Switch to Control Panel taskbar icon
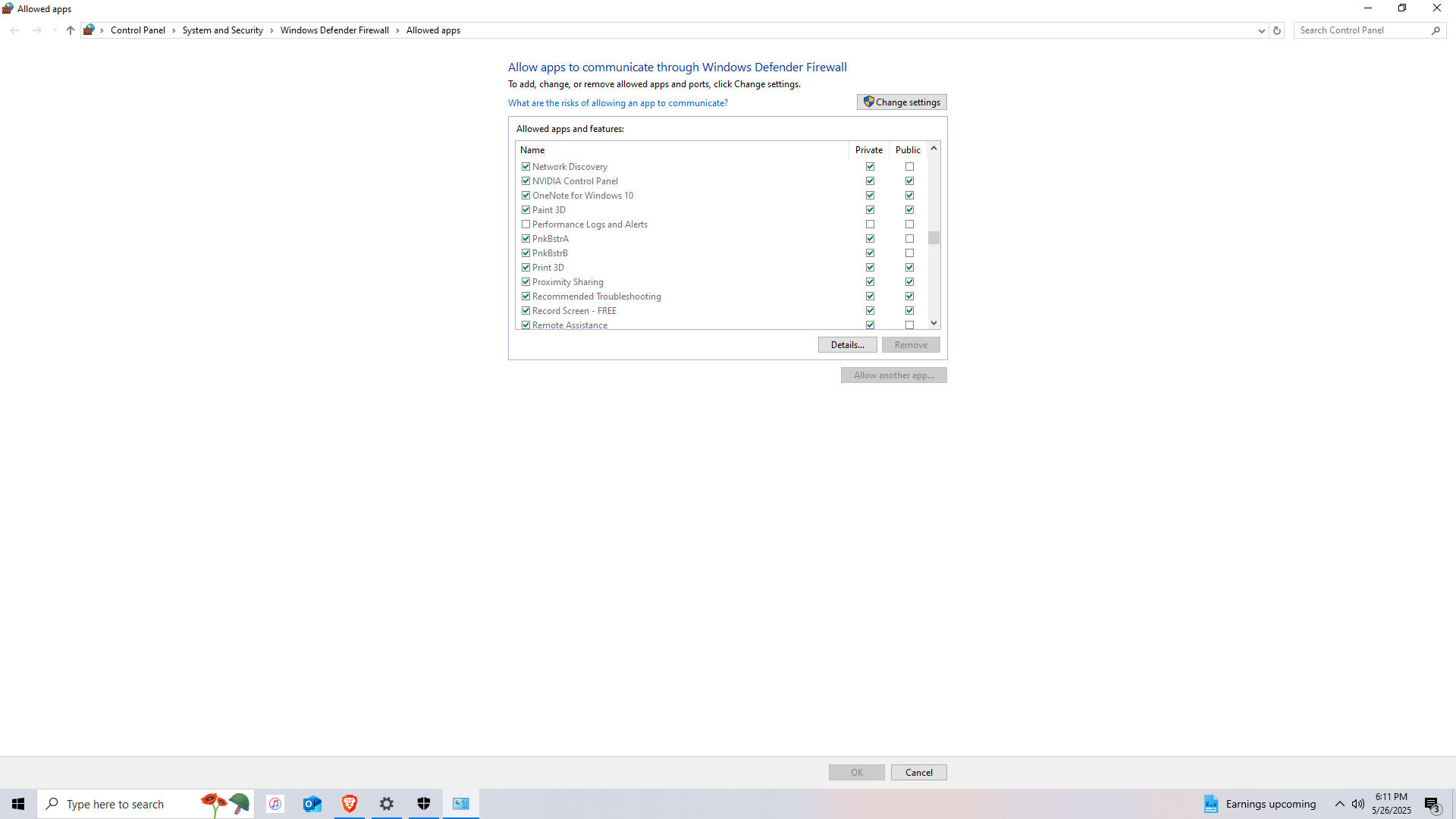The width and height of the screenshot is (1456, 819). pyautogui.click(x=461, y=804)
